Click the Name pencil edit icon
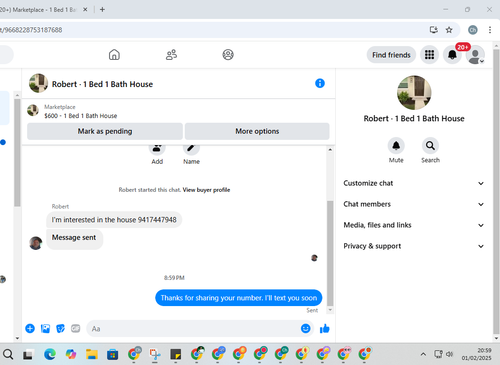 pyautogui.click(x=191, y=149)
